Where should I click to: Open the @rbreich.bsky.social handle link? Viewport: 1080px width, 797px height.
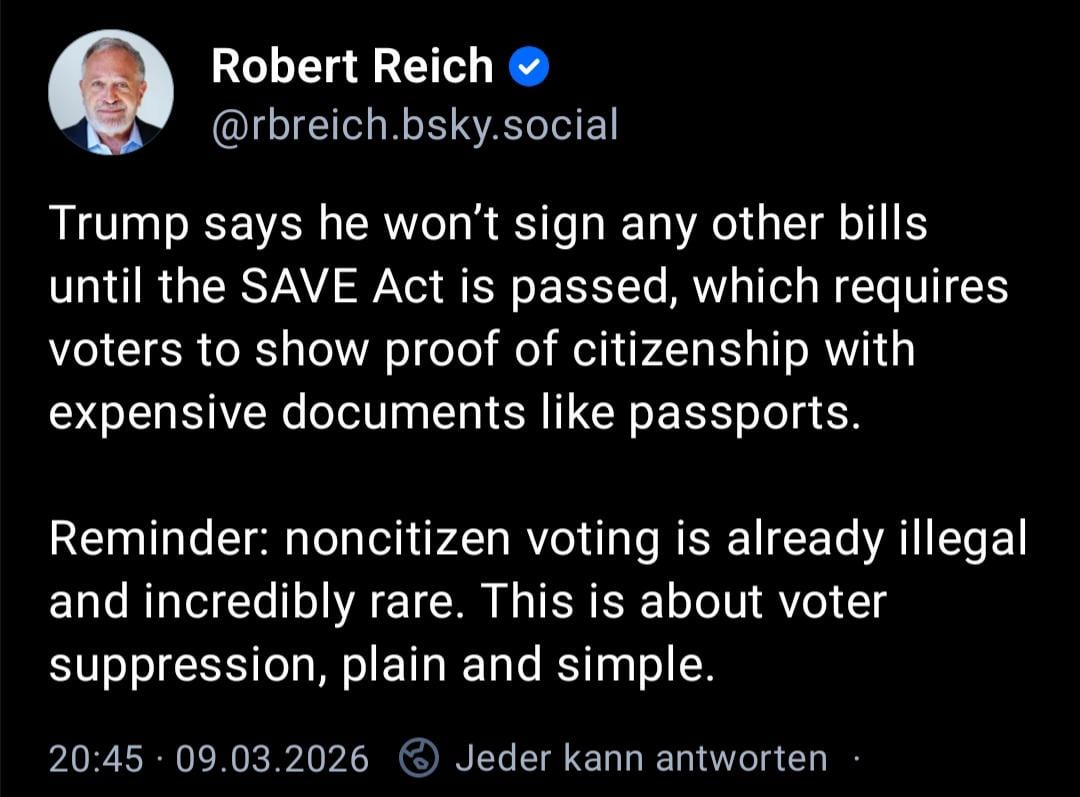(x=414, y=125)
